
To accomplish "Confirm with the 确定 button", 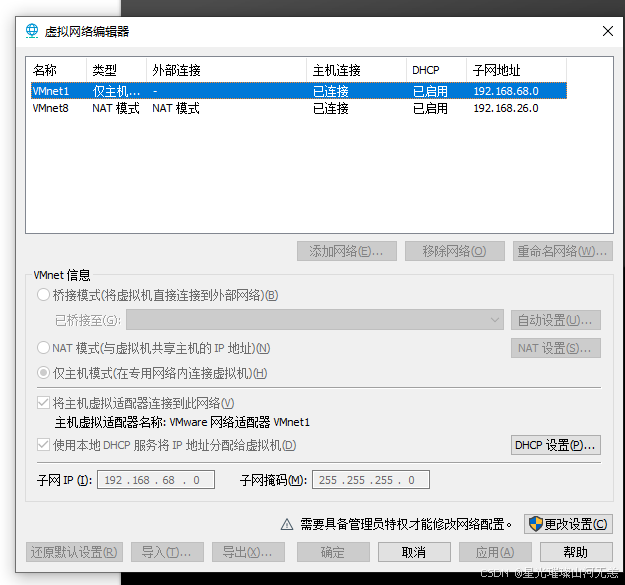I will coord(333,552).
